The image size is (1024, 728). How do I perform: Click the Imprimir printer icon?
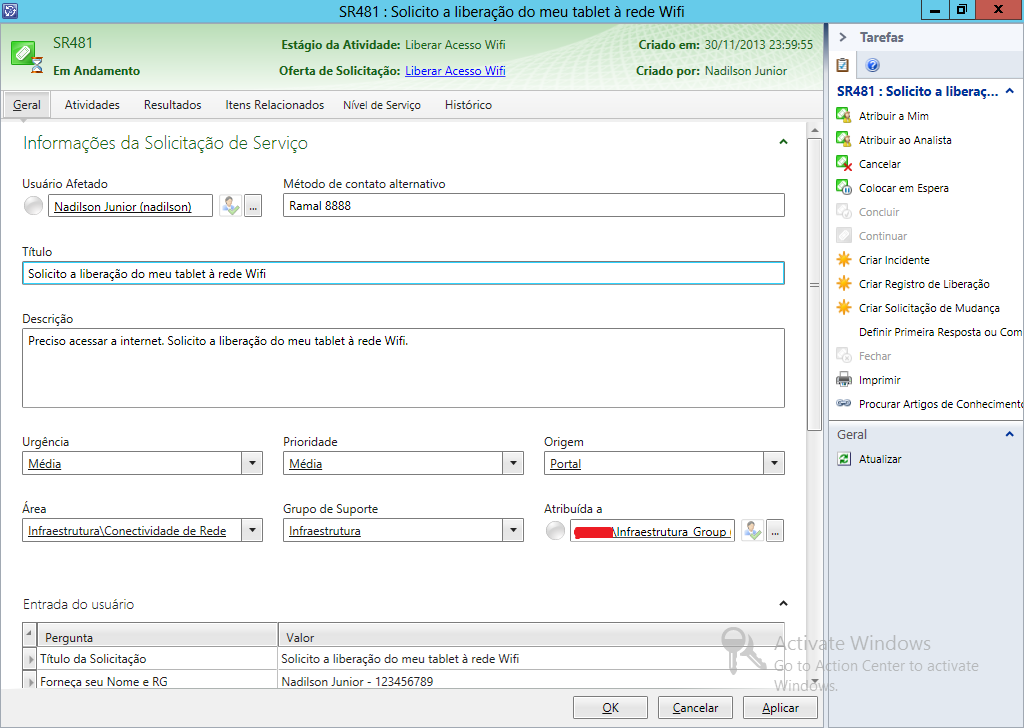(x=844, y=380)
